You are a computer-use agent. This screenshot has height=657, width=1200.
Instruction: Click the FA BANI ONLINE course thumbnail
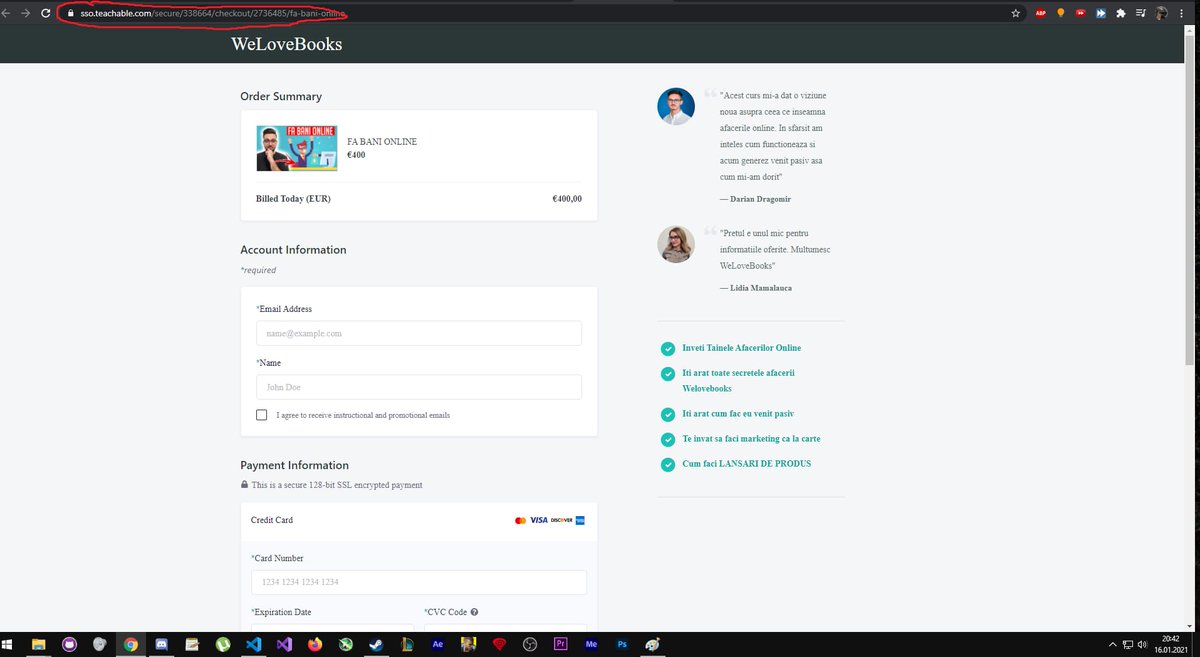[x=296, y=148]
